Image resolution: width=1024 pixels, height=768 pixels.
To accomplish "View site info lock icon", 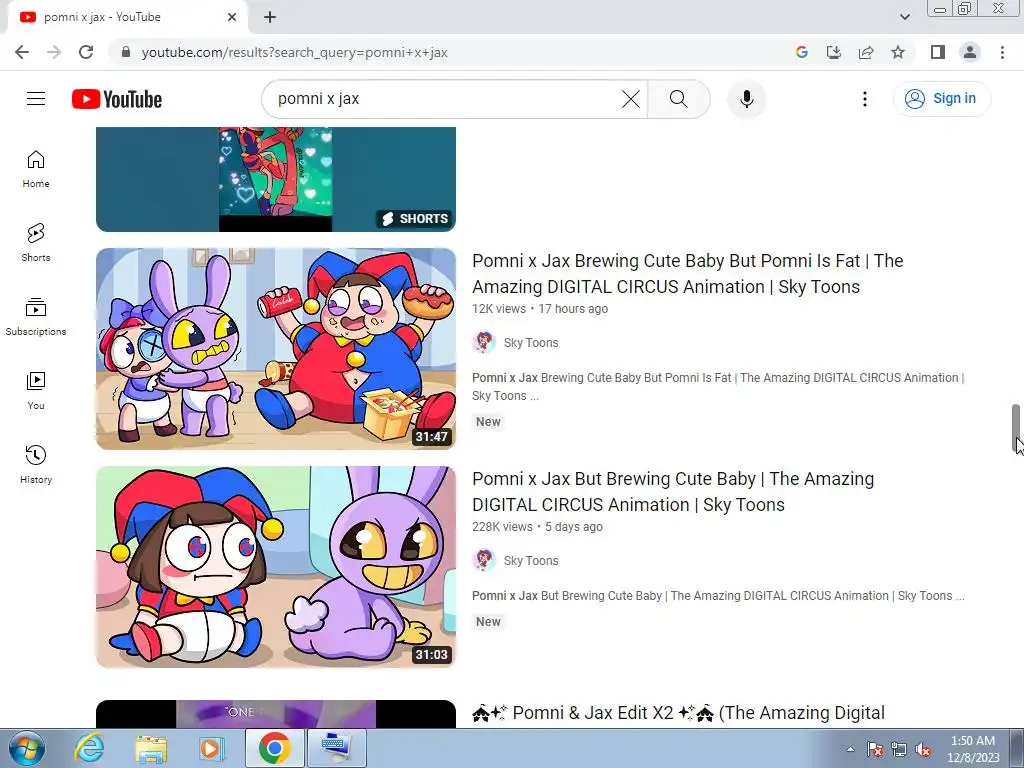I will (126, 52).
